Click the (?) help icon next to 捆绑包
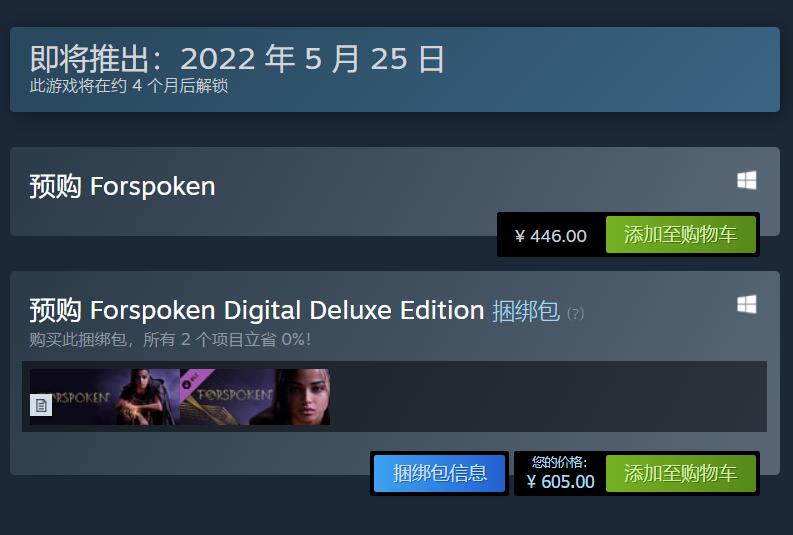The image size is (793, 535). 575,313
